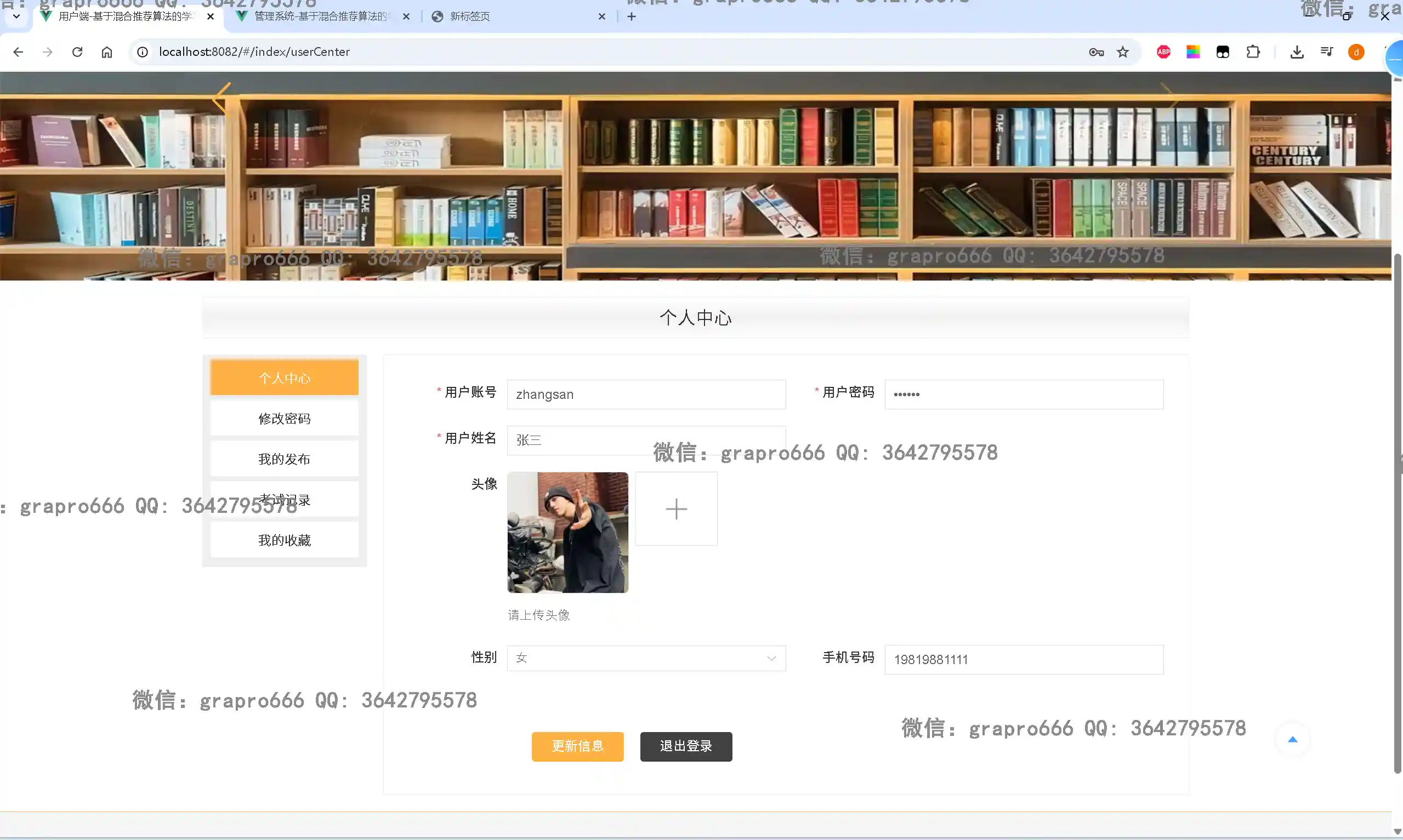Select 我的收藏 in the sidebar
Viewport: 1403px width, 840px height.
284,540
